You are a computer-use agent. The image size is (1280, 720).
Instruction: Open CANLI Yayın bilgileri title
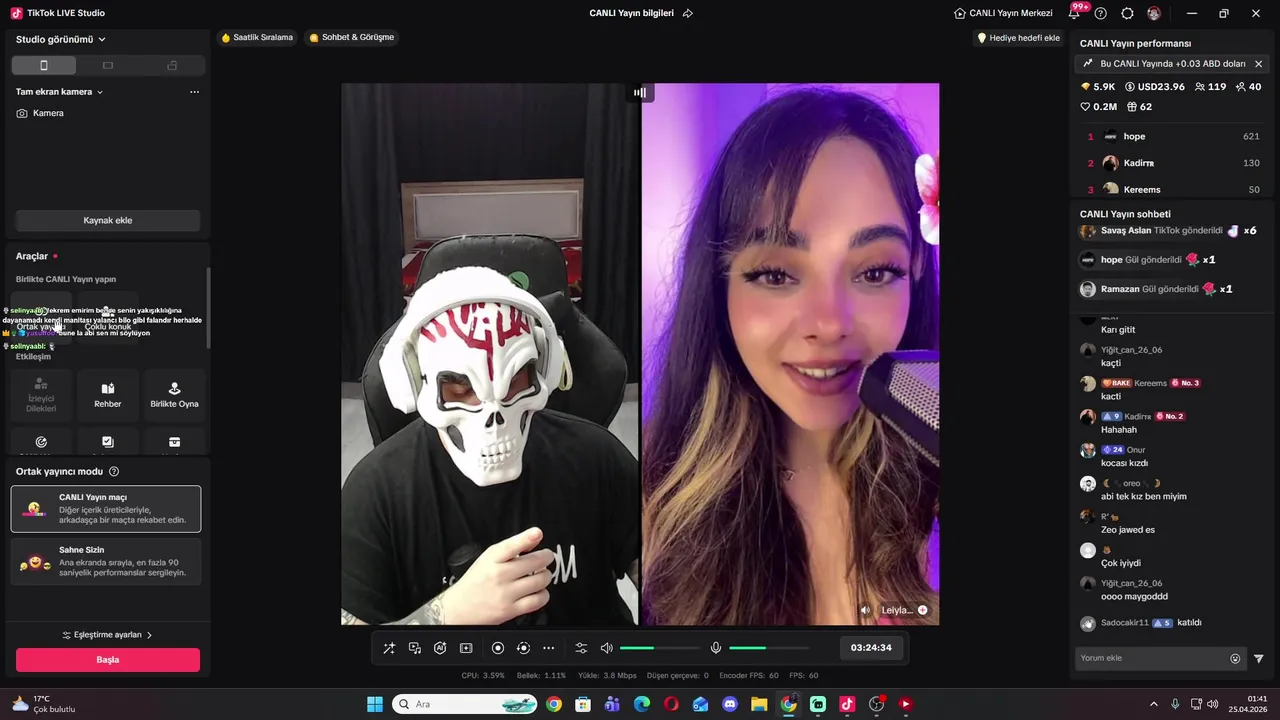coord(631,13)
